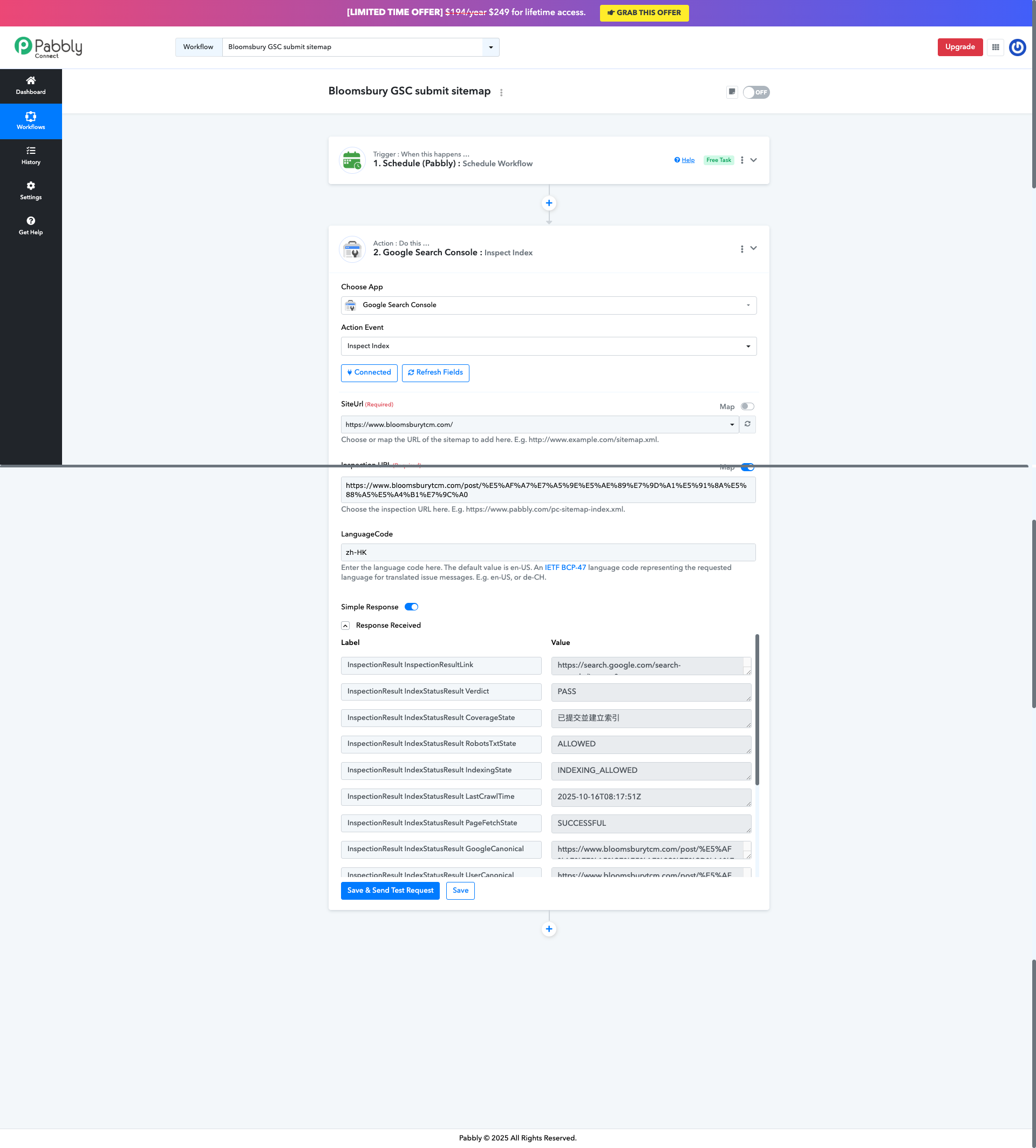The width and height of the screenshot is (1036, 1148).
Task: Click the Verdict value field showing PASS
Action: [651, 692]
